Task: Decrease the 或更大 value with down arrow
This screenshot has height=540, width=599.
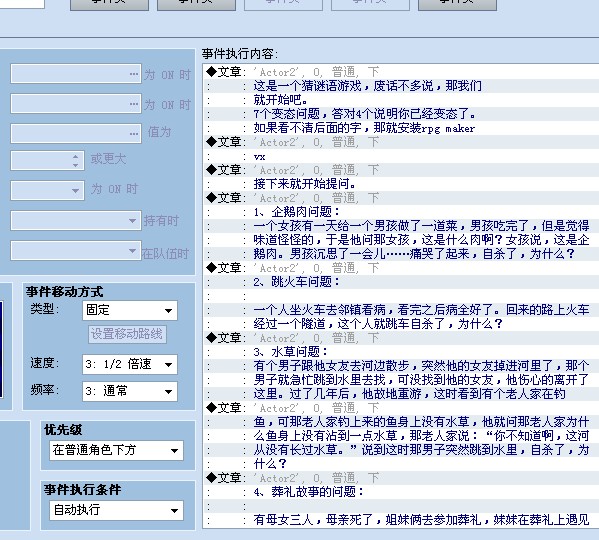Action: (x=76, y=165)
